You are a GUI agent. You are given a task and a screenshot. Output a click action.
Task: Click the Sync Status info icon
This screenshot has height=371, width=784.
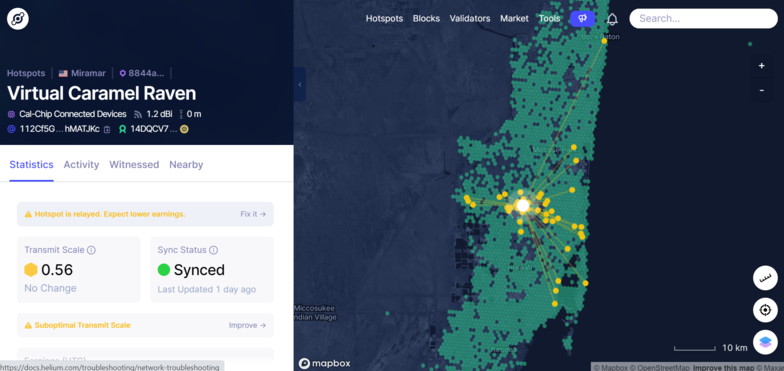pos(214,250)
